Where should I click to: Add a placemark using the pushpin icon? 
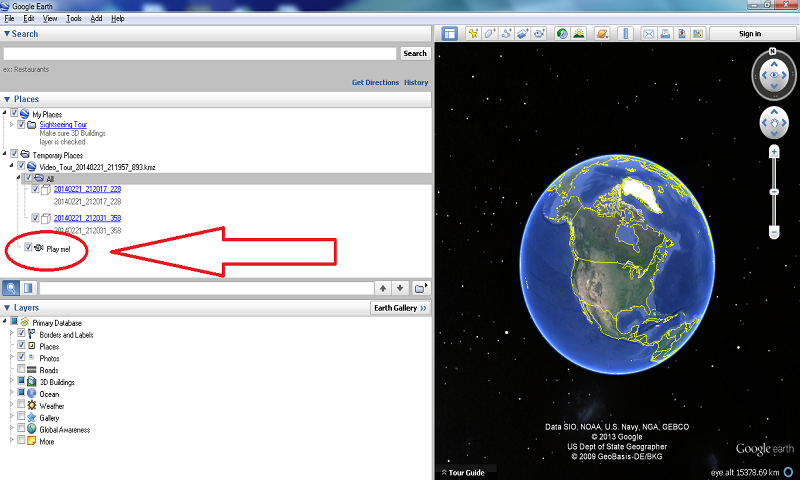[473, 34]
